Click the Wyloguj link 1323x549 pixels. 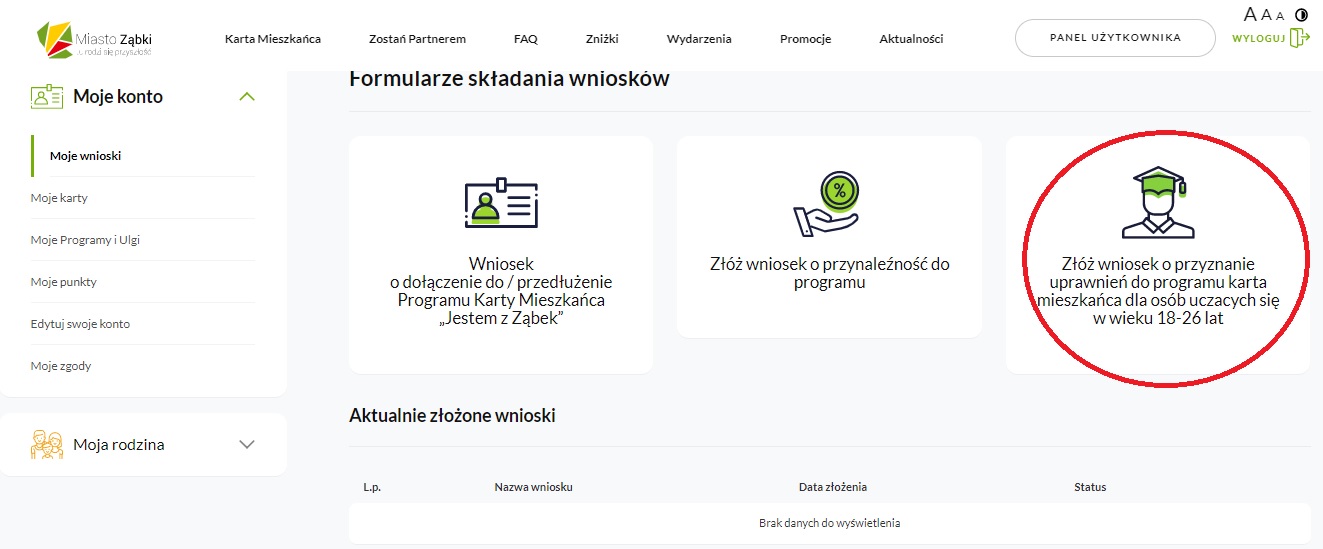(1258, 38)
